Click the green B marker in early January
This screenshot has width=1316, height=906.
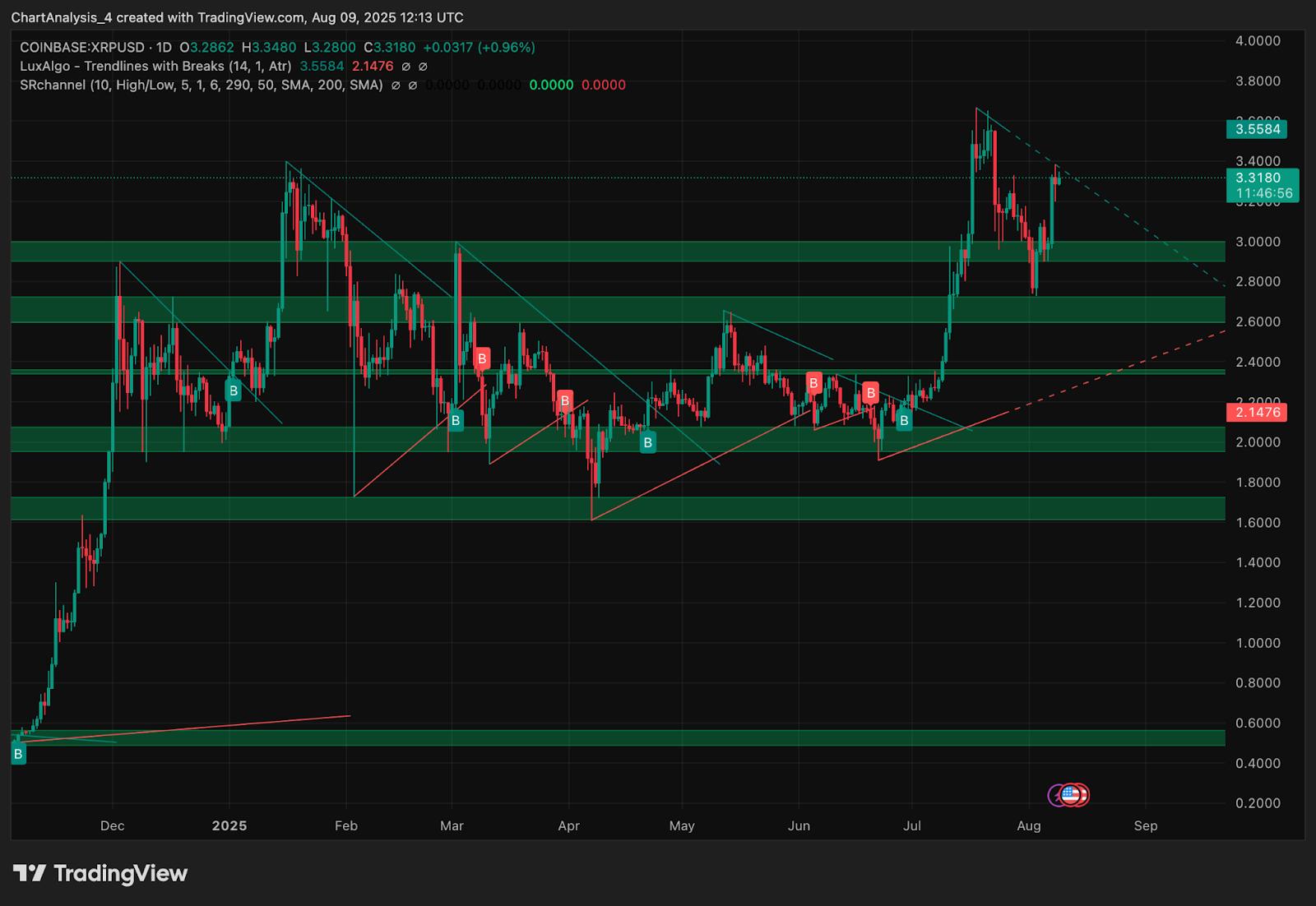(234, 391)
